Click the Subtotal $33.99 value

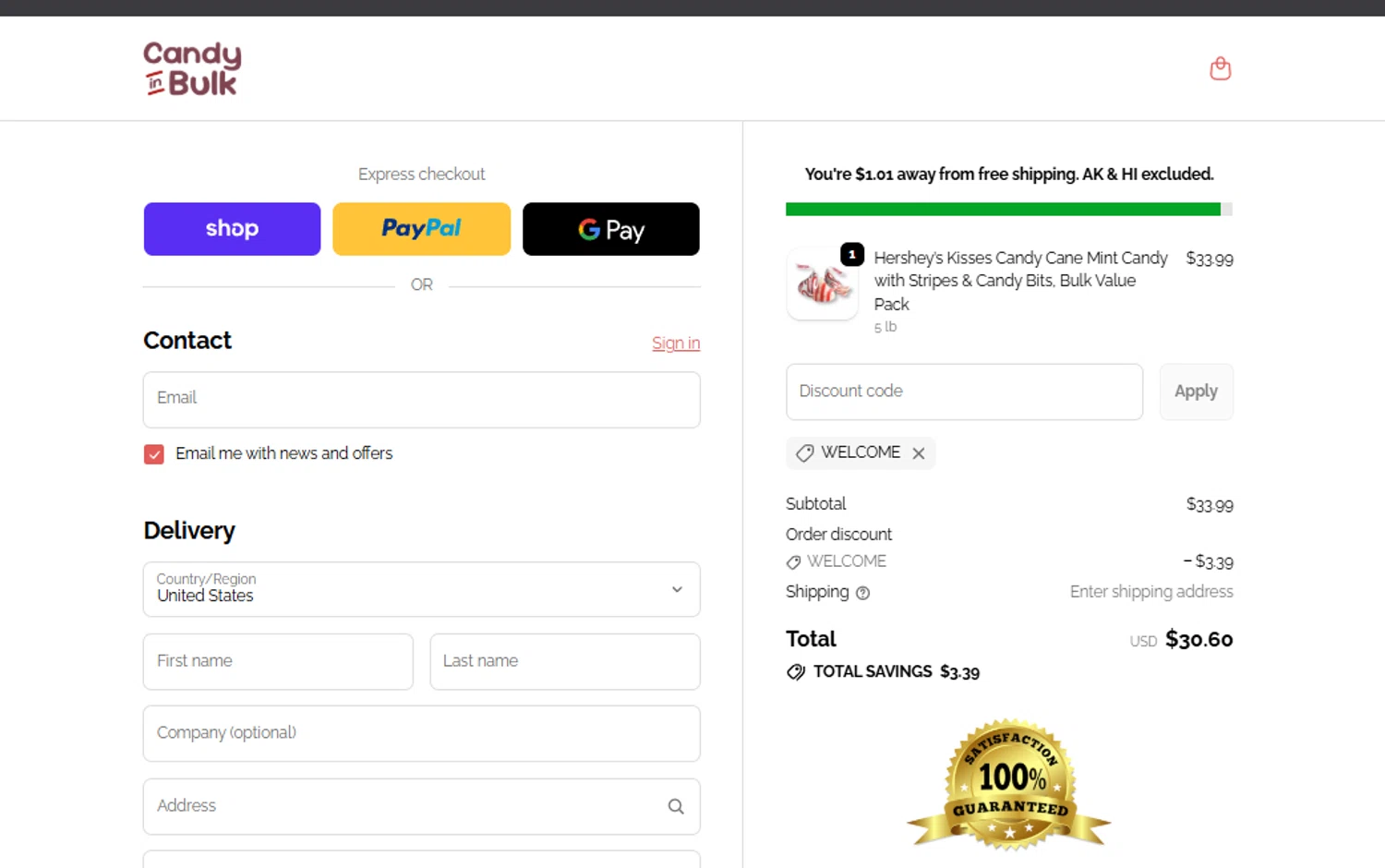pos(1210,504)
